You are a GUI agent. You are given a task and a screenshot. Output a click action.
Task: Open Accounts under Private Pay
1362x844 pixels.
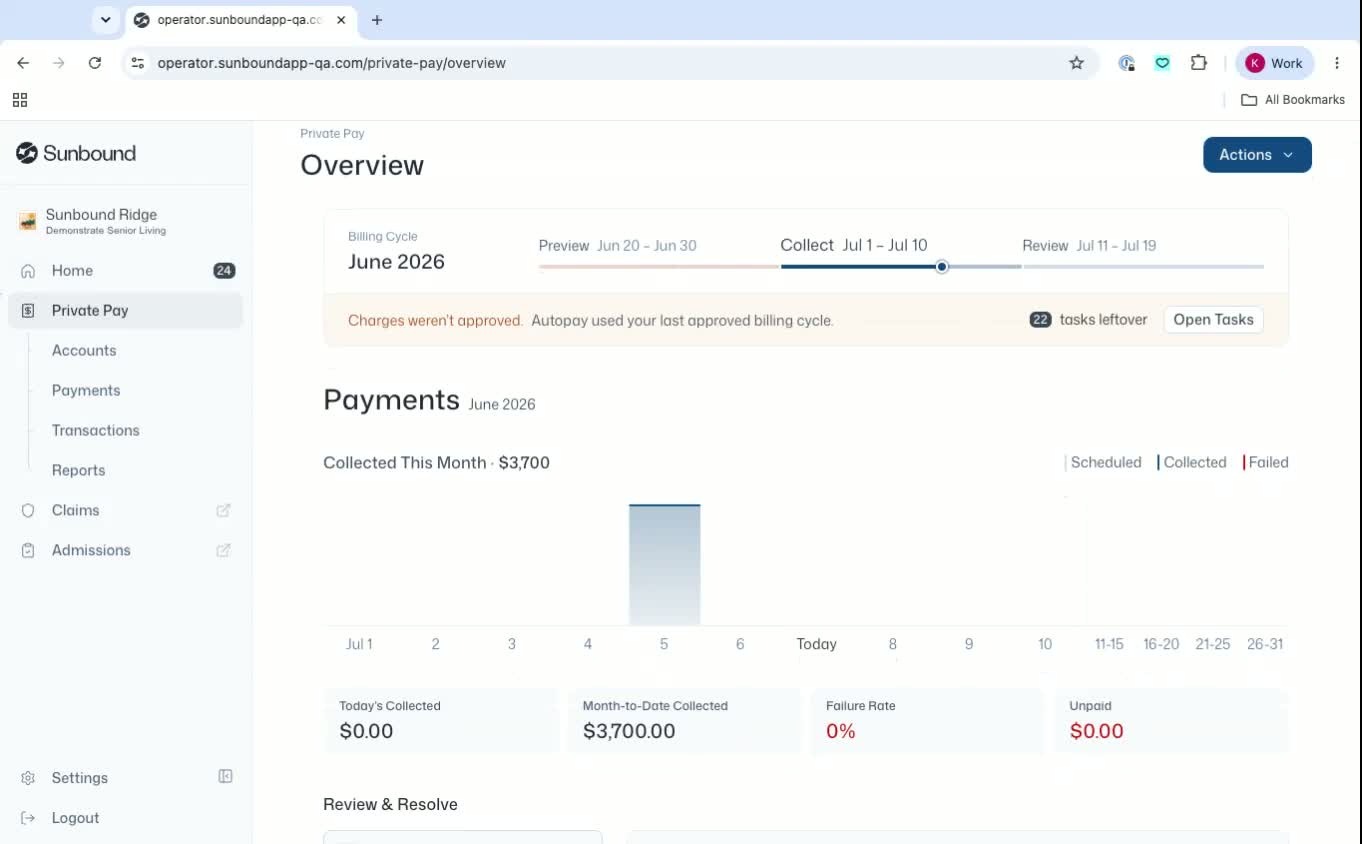click(x=84, y=350)
